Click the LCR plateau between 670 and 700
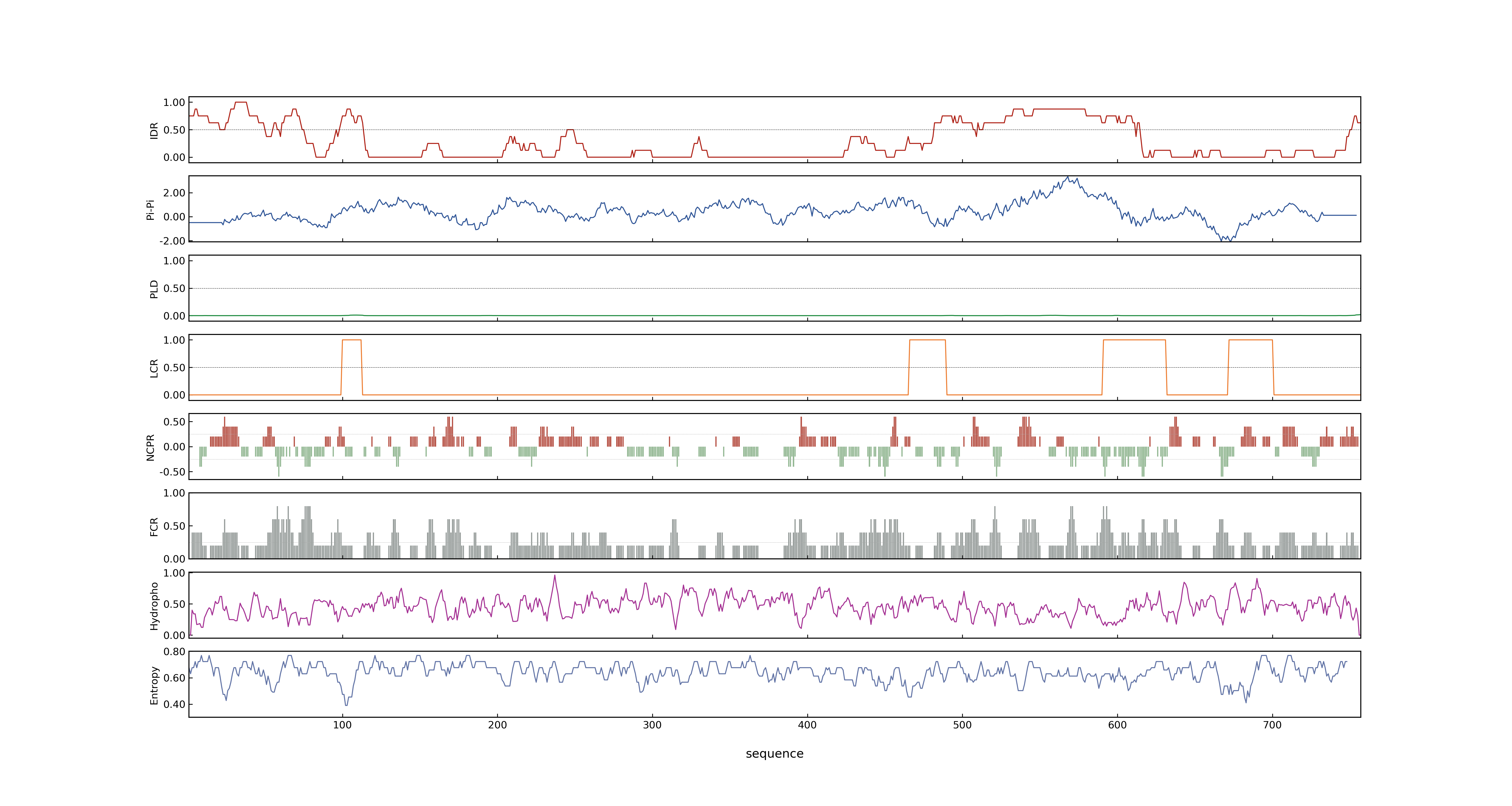1512x806 pixels. click(x=1251, y=340)
